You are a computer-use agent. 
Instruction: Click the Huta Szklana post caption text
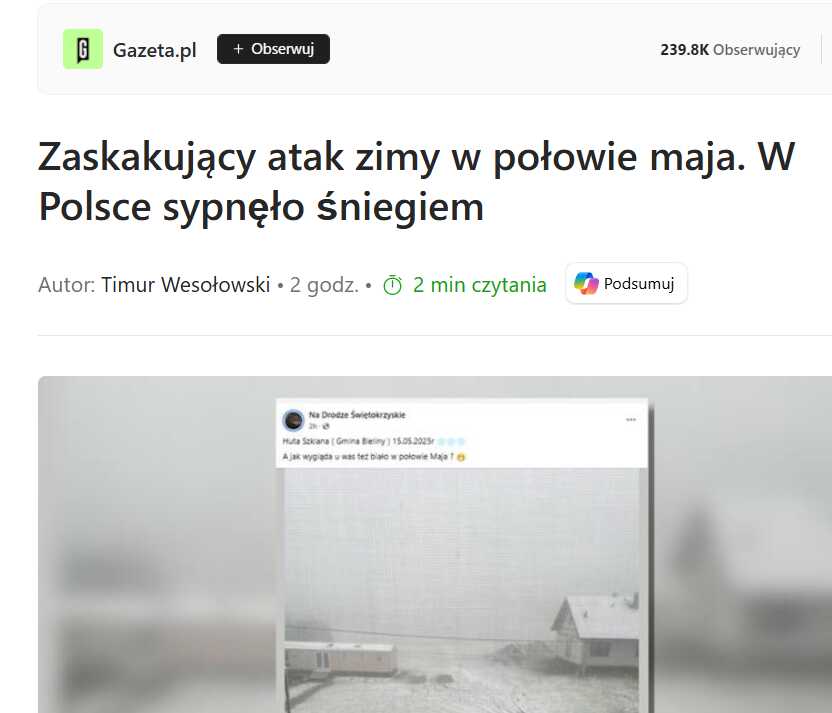point(358,441)
